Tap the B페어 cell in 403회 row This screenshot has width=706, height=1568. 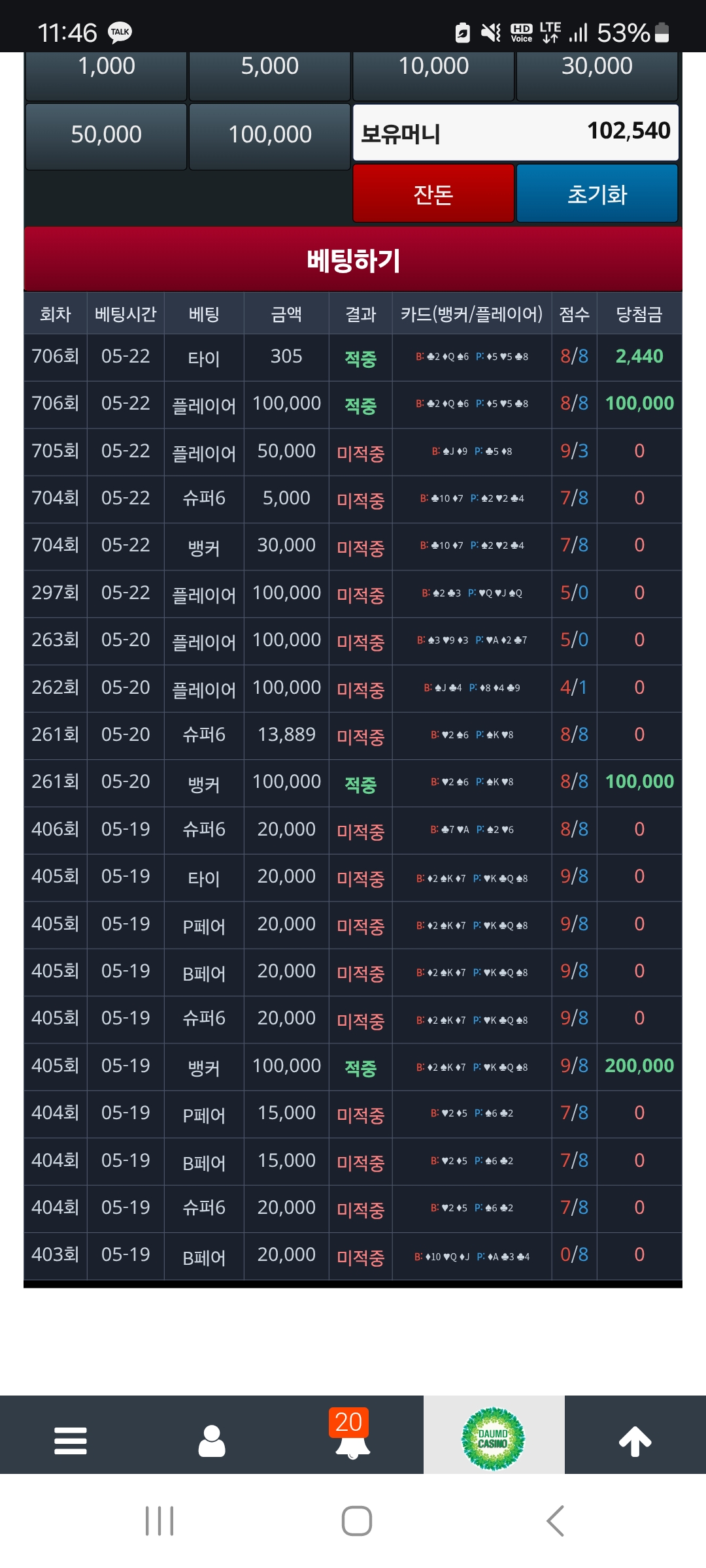pos(204,1257)
